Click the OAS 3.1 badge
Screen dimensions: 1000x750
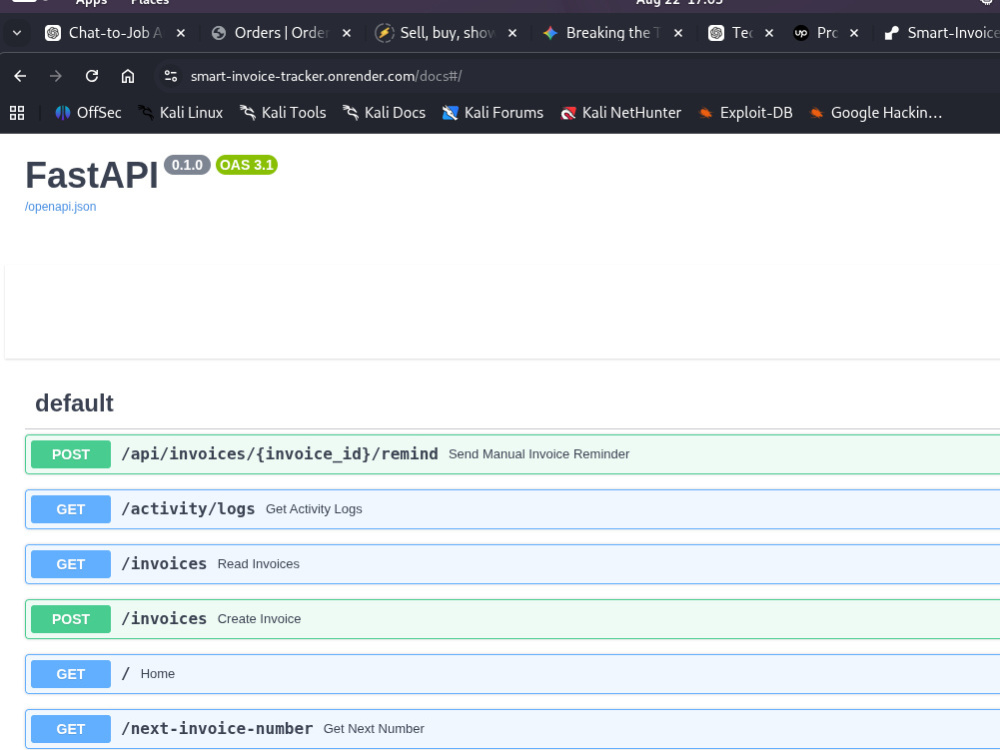246,165
